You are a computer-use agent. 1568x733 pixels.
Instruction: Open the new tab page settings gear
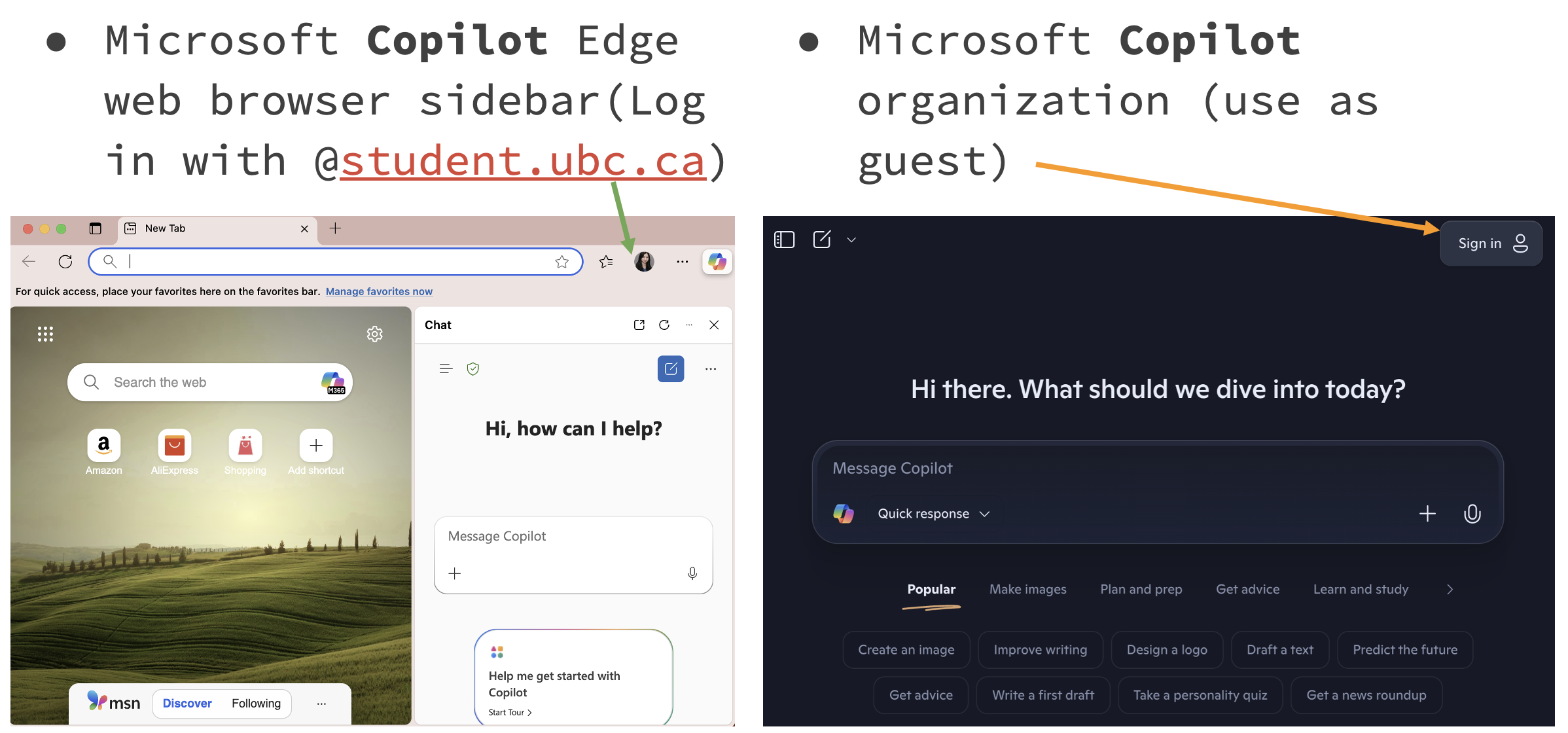tap(374, 334)
